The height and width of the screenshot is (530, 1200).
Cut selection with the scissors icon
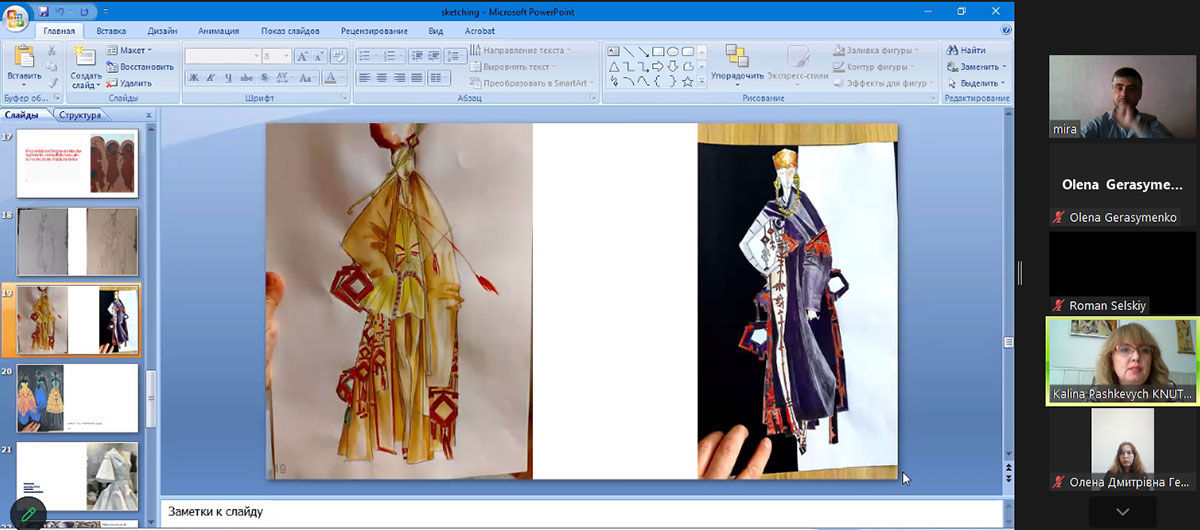point(52,51)
